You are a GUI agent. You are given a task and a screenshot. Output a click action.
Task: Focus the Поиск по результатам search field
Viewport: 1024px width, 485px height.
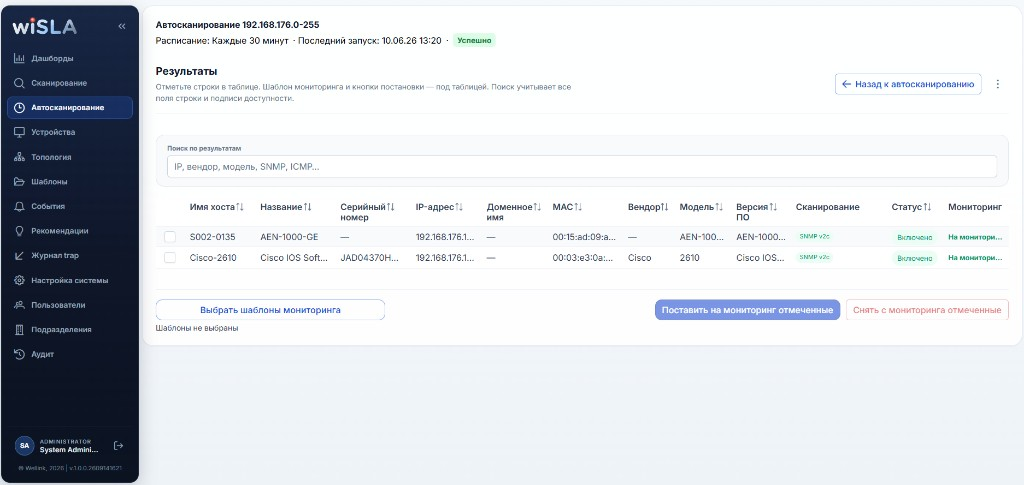point(582,166)
